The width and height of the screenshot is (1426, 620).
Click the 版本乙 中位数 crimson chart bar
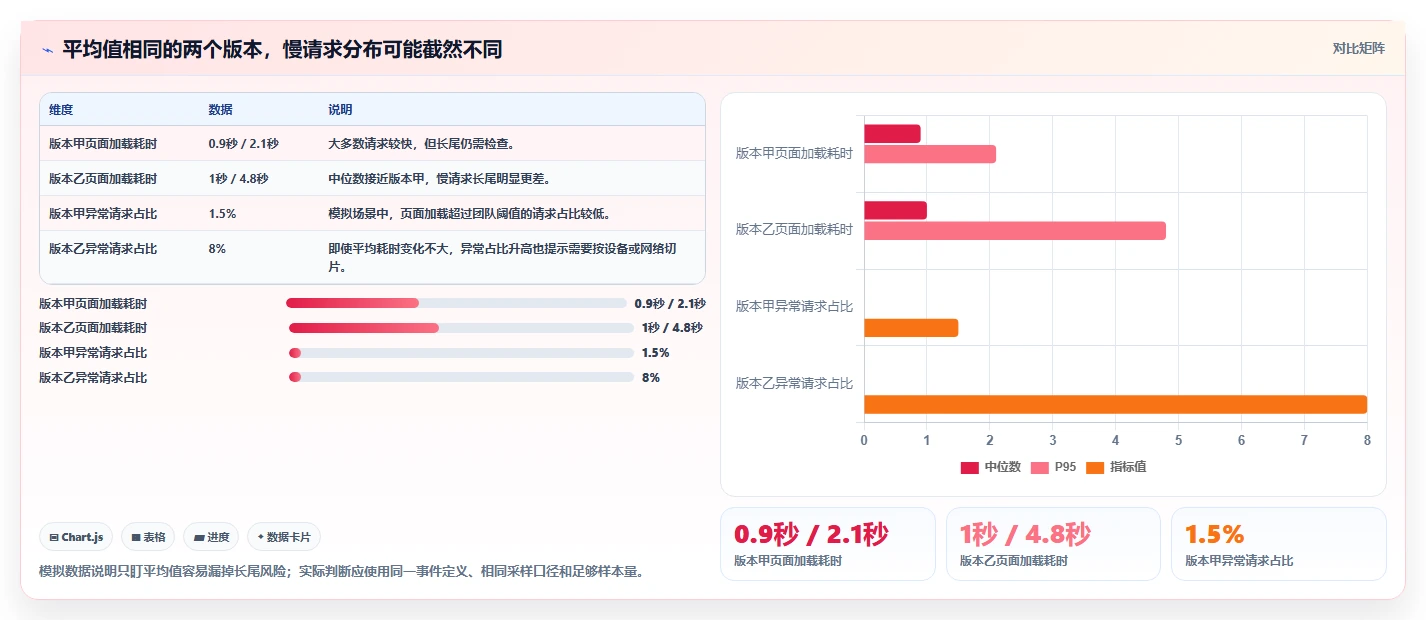895,211
